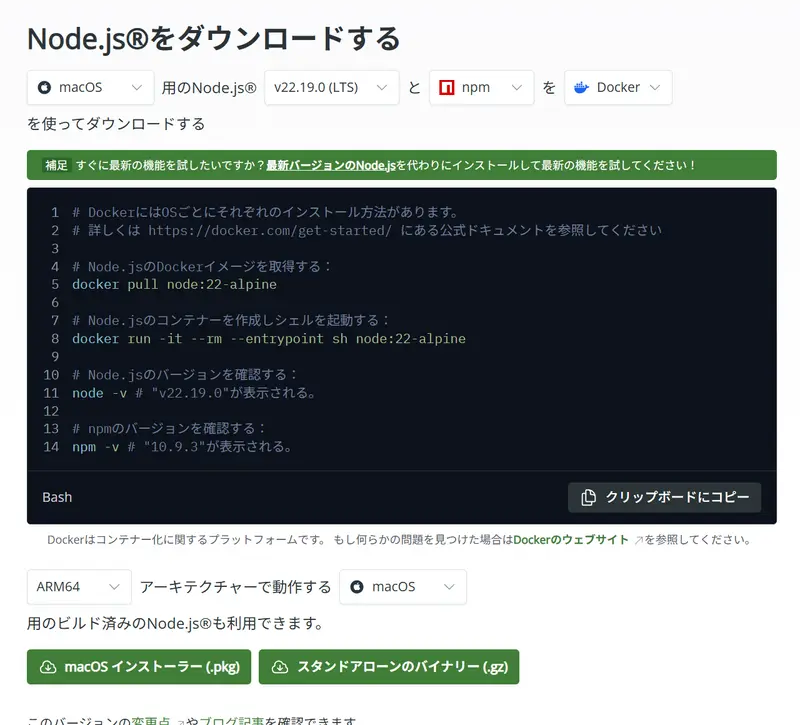Click the macOS logo in the lower platform selector

[x=357, y=587]
